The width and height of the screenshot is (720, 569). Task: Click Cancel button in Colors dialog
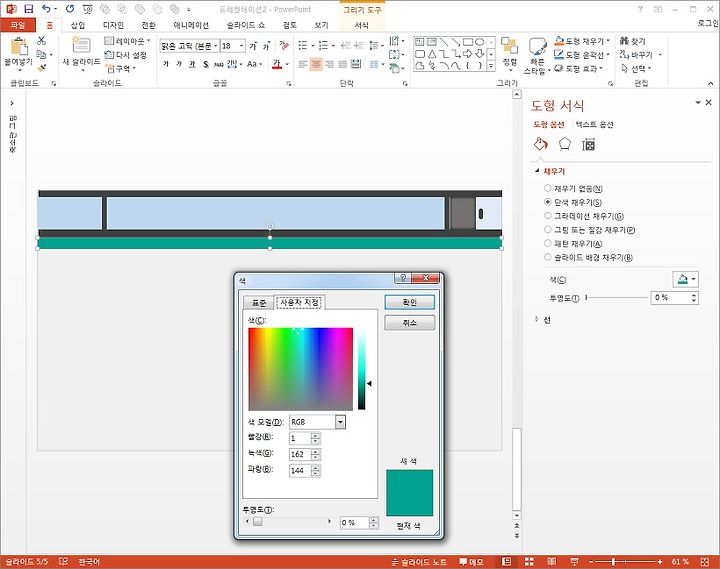409,322
